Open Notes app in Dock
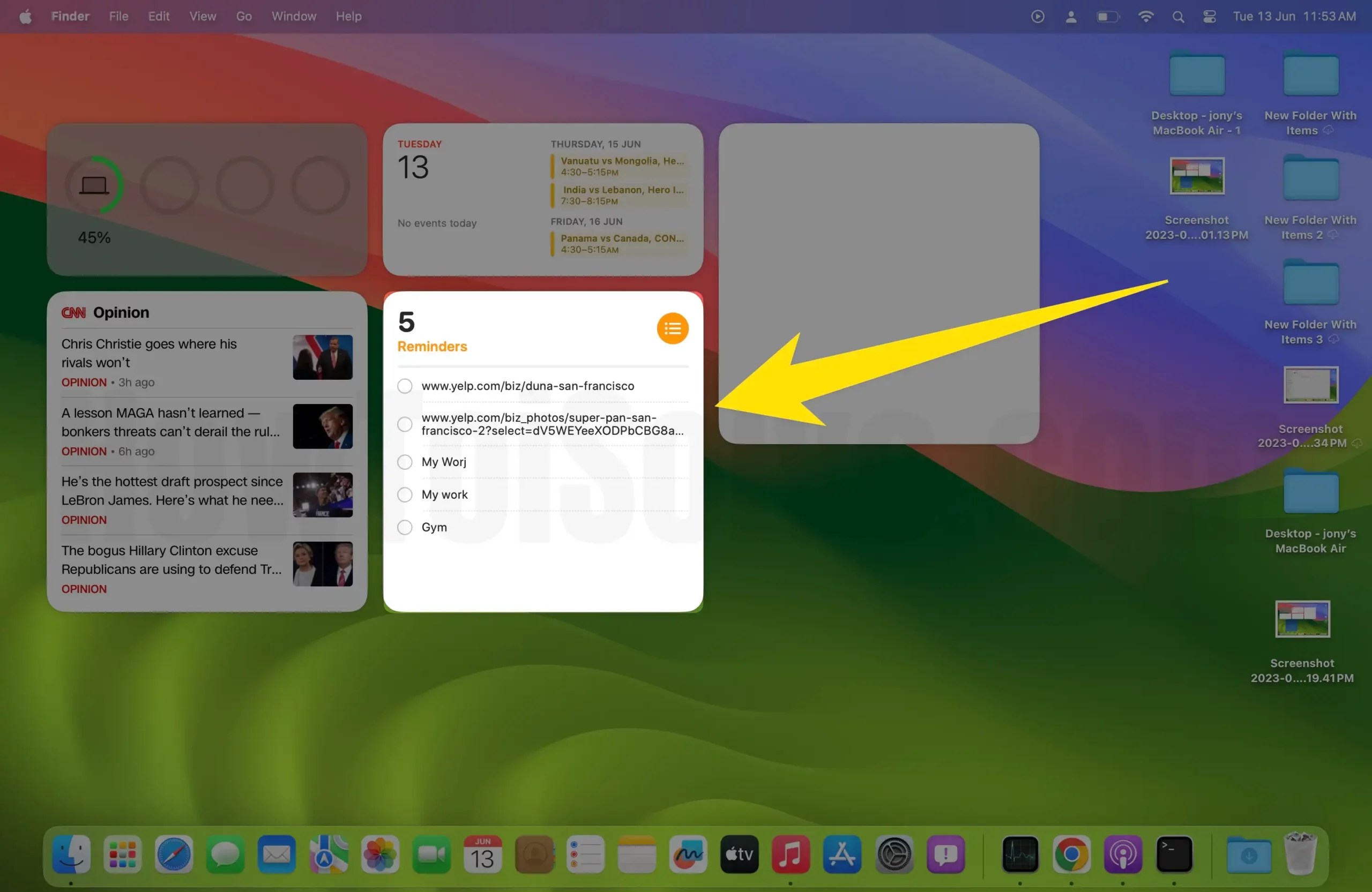This screenshot has width=1372, height=892. pos(636,853)
